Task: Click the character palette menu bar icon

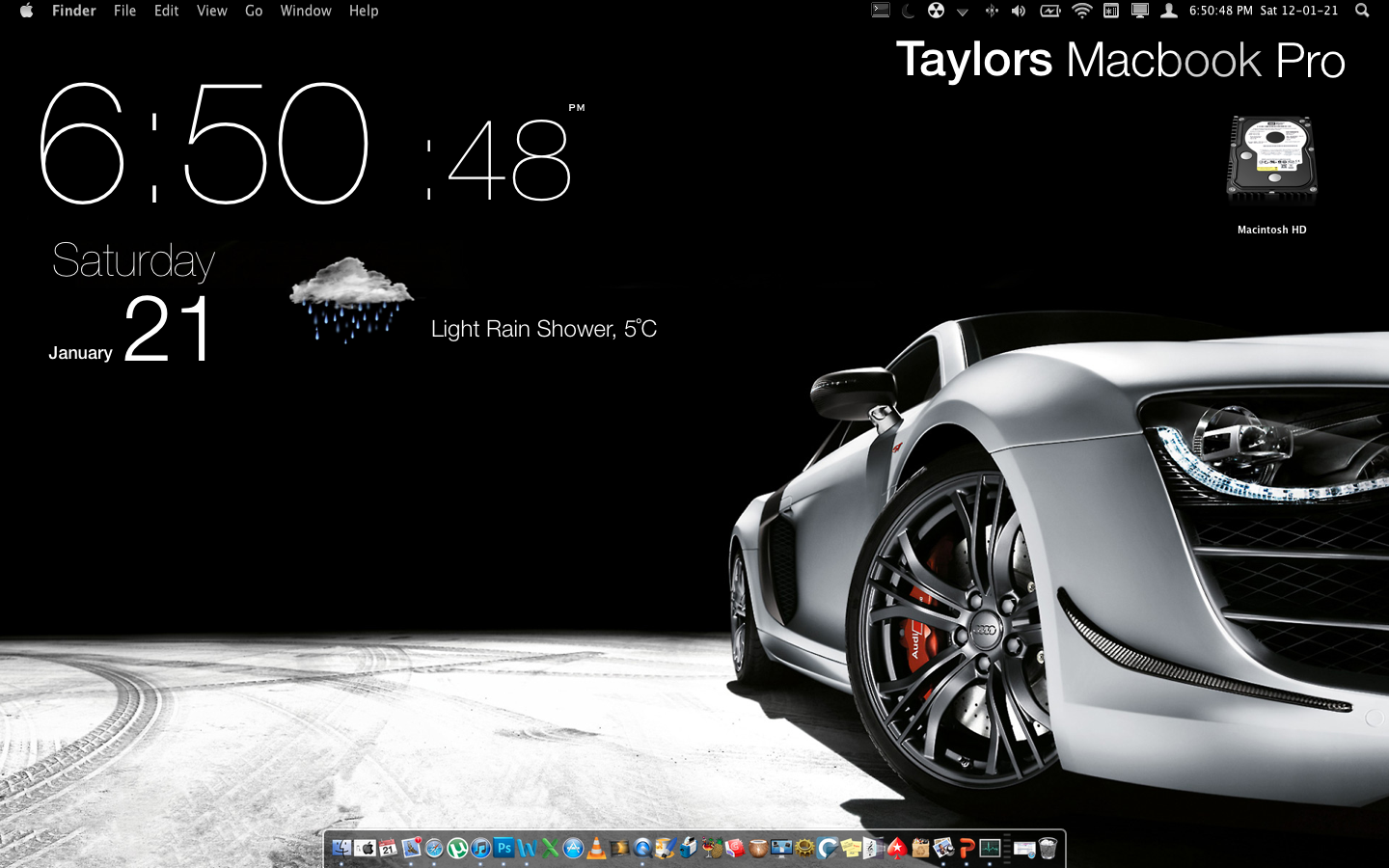Action: [x=1111, y=11]
